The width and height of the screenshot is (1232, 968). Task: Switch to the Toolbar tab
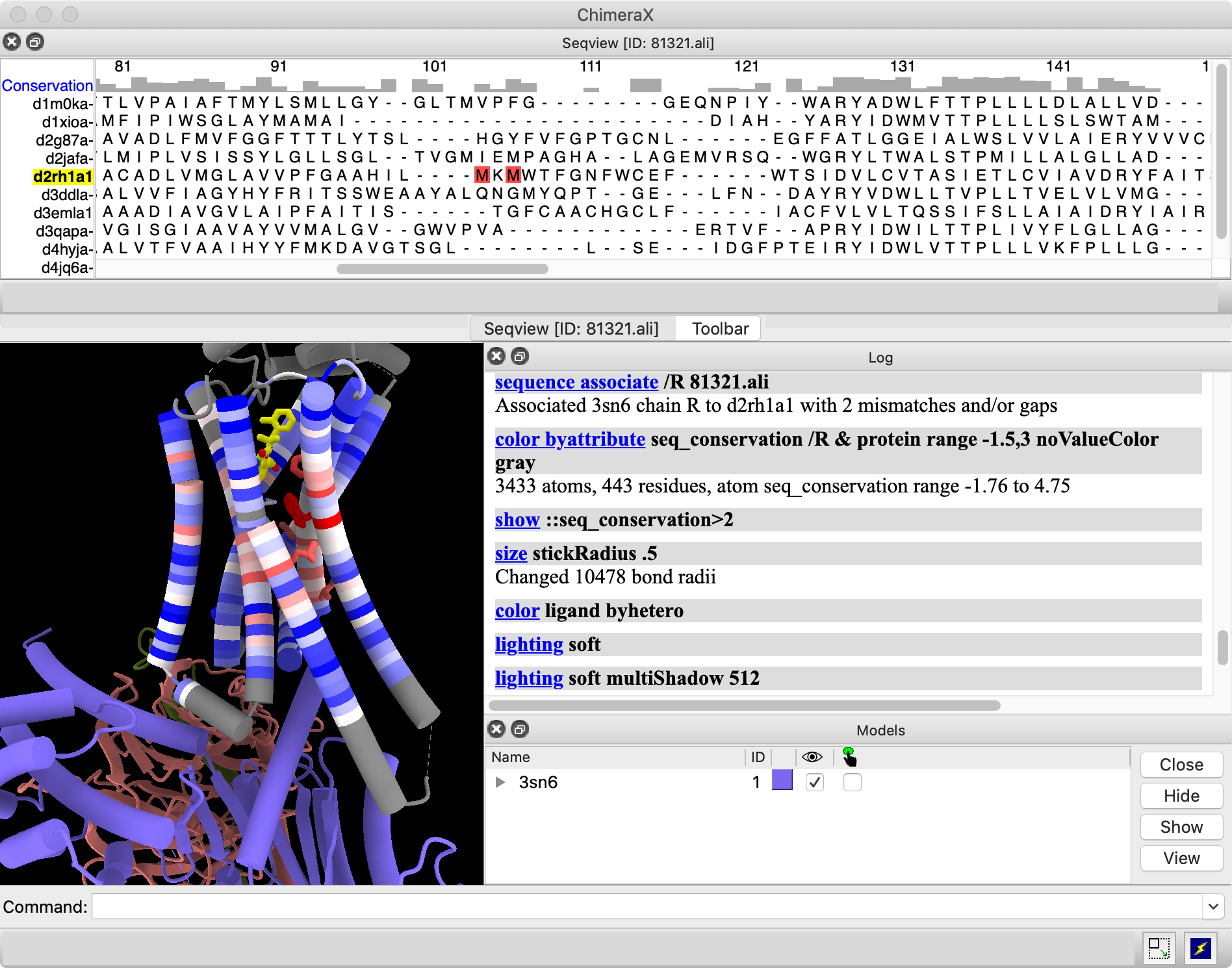(x=720, y=329)
